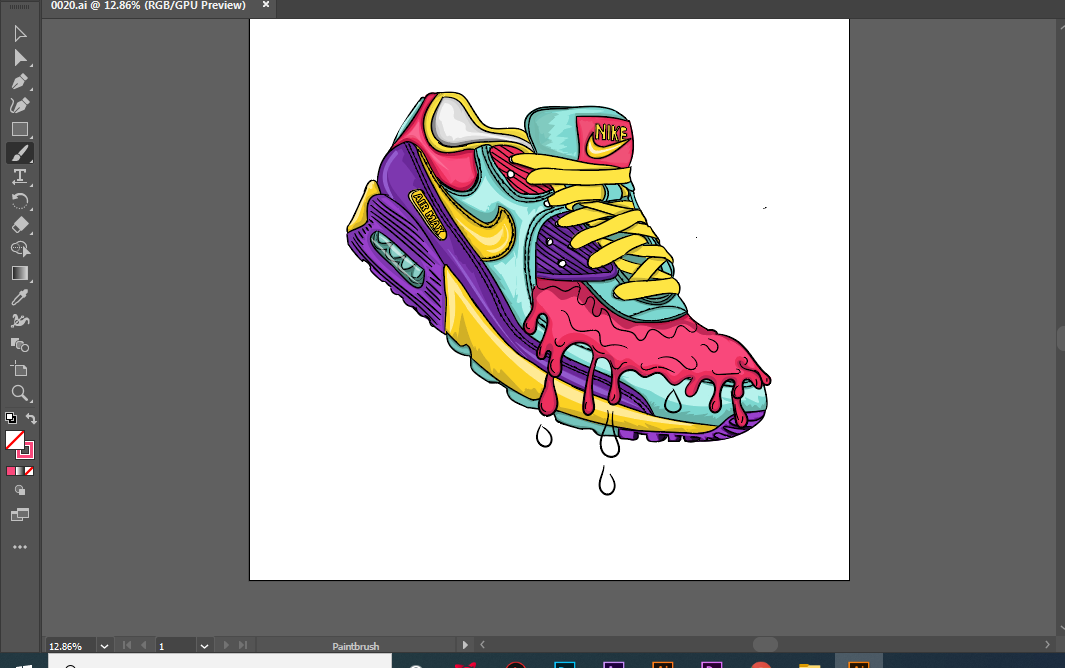Select the Eraser tool

tap(20, 225)
